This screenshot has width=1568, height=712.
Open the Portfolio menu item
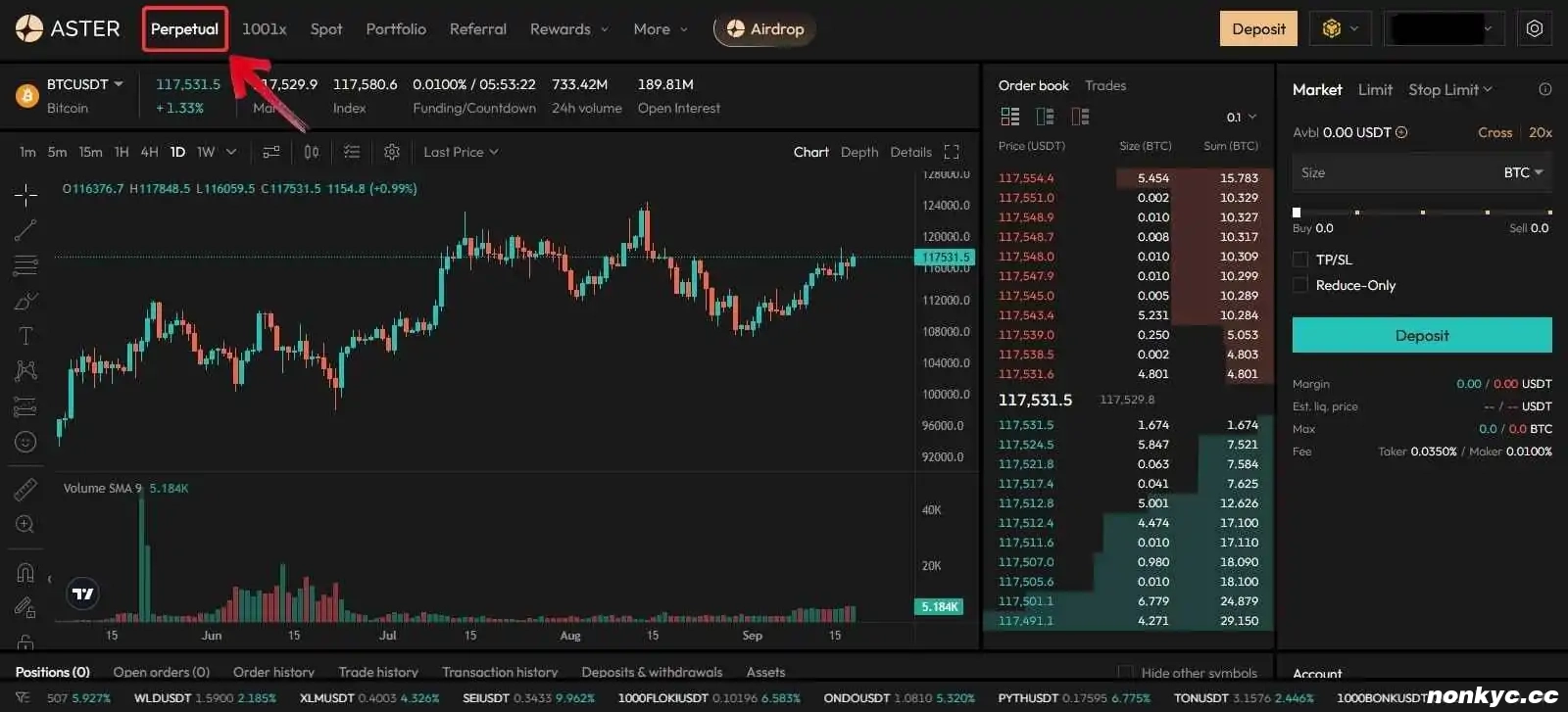[x=396, y=29]
